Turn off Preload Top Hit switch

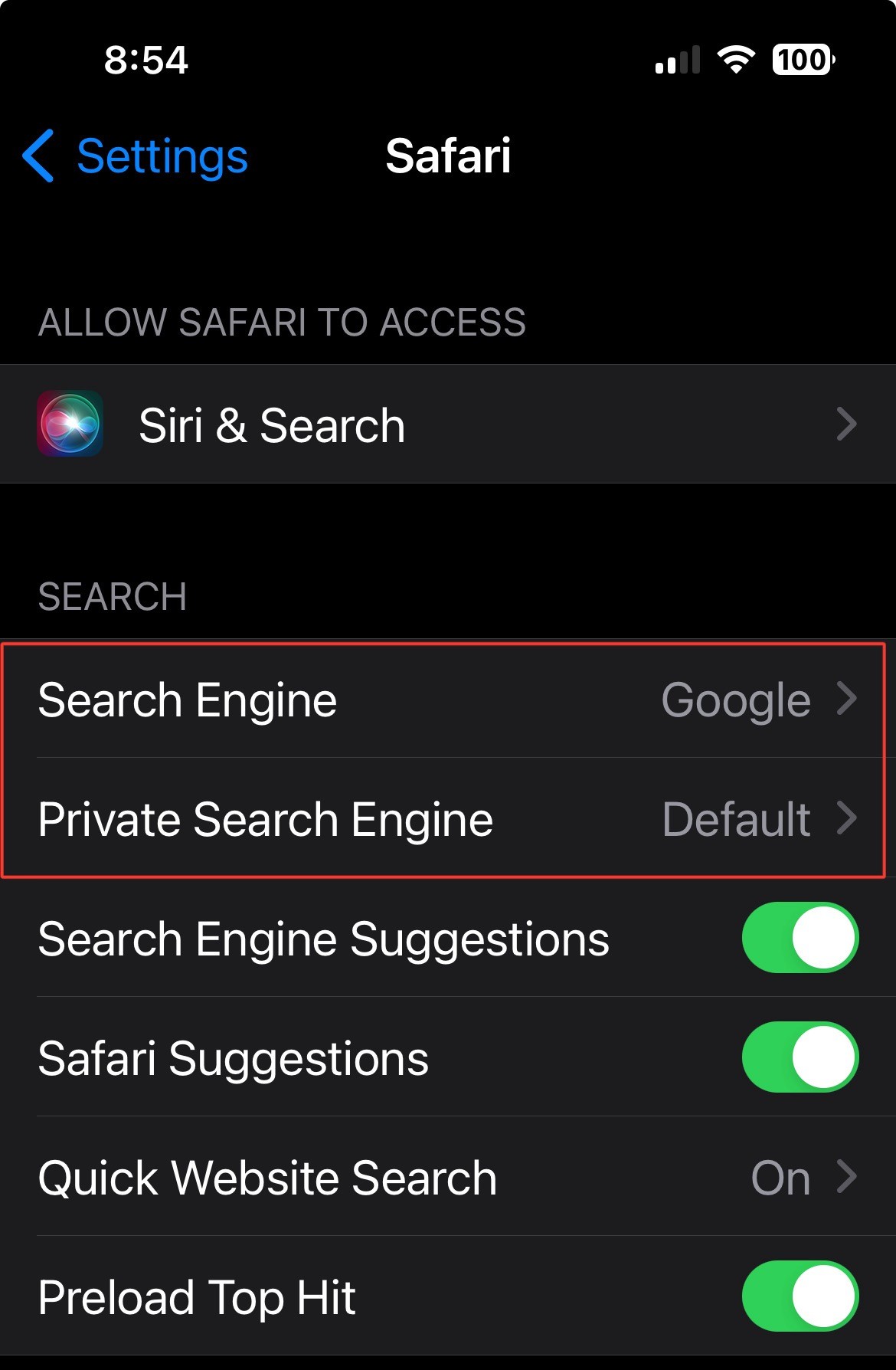[800, 1296]
